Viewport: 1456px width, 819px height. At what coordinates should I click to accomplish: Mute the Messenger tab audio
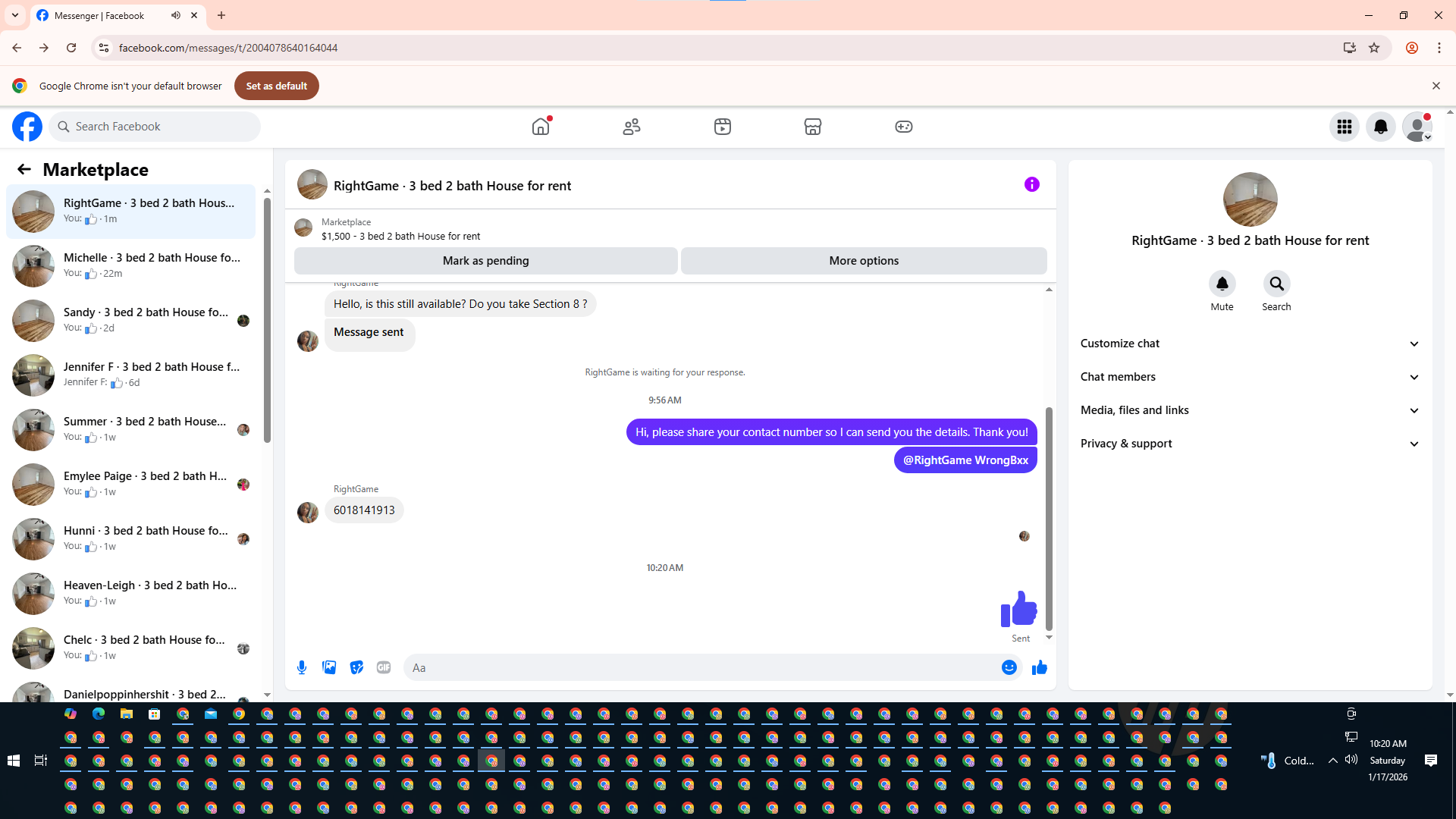tap(176, 15)
